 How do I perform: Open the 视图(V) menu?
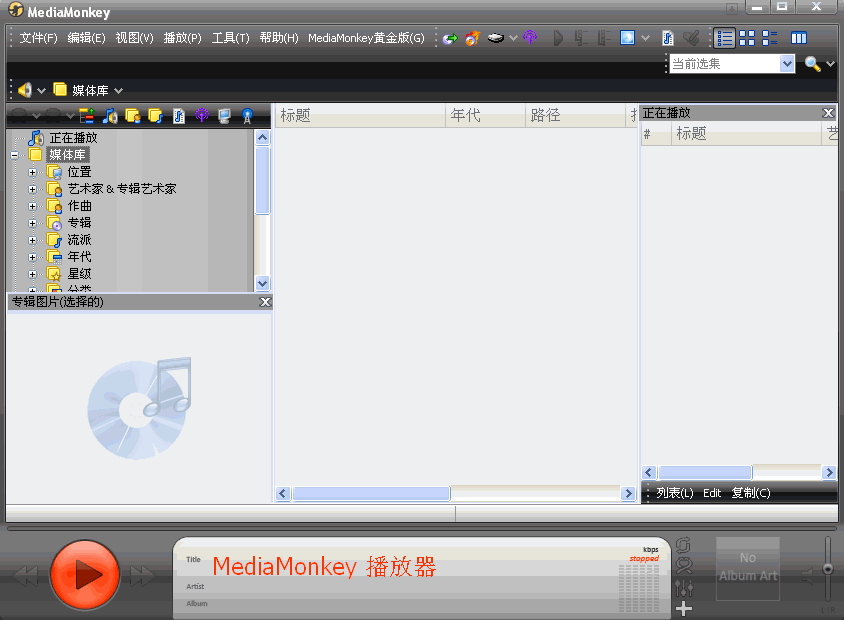(x=135, y=38)
